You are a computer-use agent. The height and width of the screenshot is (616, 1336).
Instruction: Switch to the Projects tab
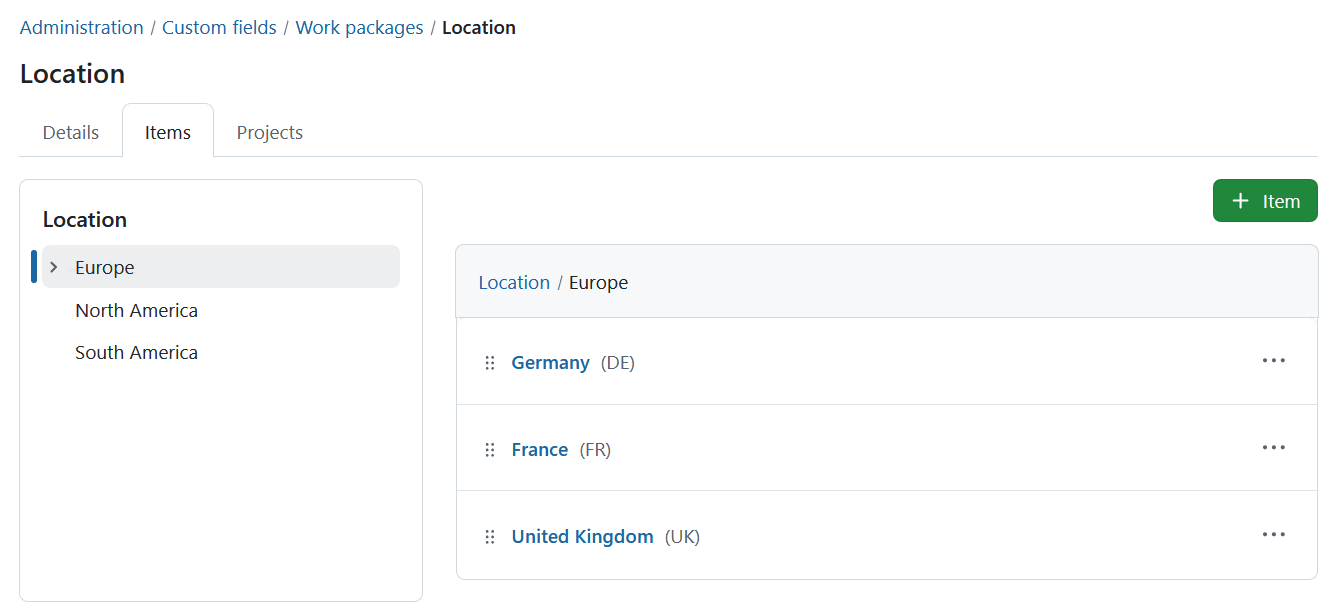(269, 131)
